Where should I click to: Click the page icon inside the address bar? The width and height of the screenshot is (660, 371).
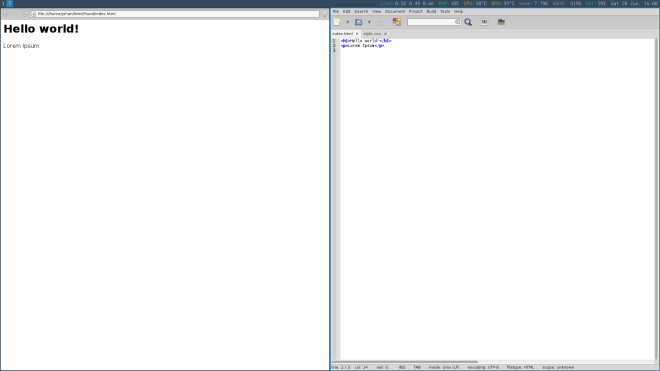click(x=34, y=14)
